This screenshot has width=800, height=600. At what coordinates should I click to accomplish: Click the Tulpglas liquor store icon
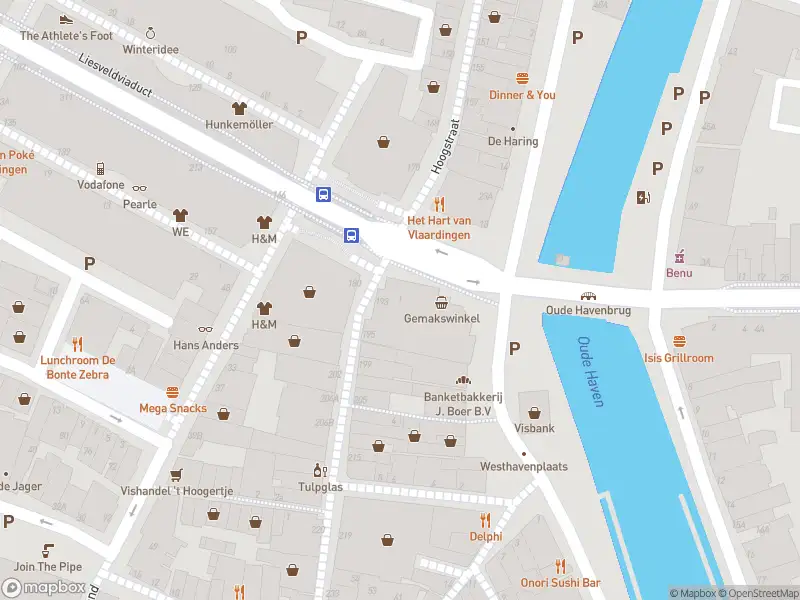pyautogui.click(x=320, y=470)
